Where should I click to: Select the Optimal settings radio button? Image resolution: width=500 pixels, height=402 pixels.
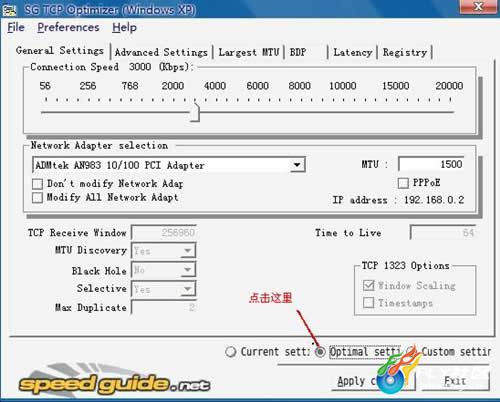coord(320,352)
